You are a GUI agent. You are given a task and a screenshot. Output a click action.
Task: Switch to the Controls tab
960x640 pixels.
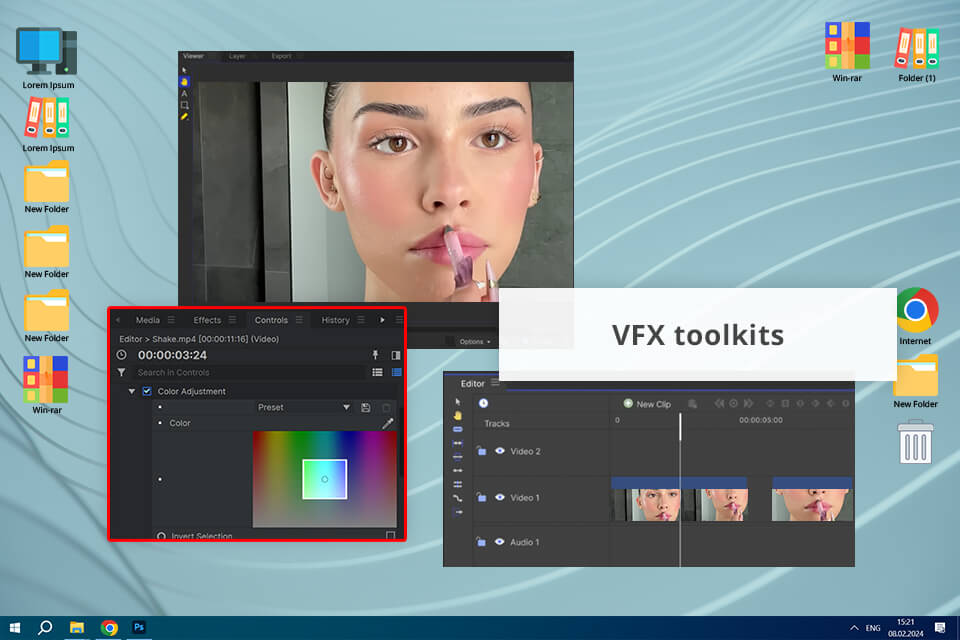271,320
